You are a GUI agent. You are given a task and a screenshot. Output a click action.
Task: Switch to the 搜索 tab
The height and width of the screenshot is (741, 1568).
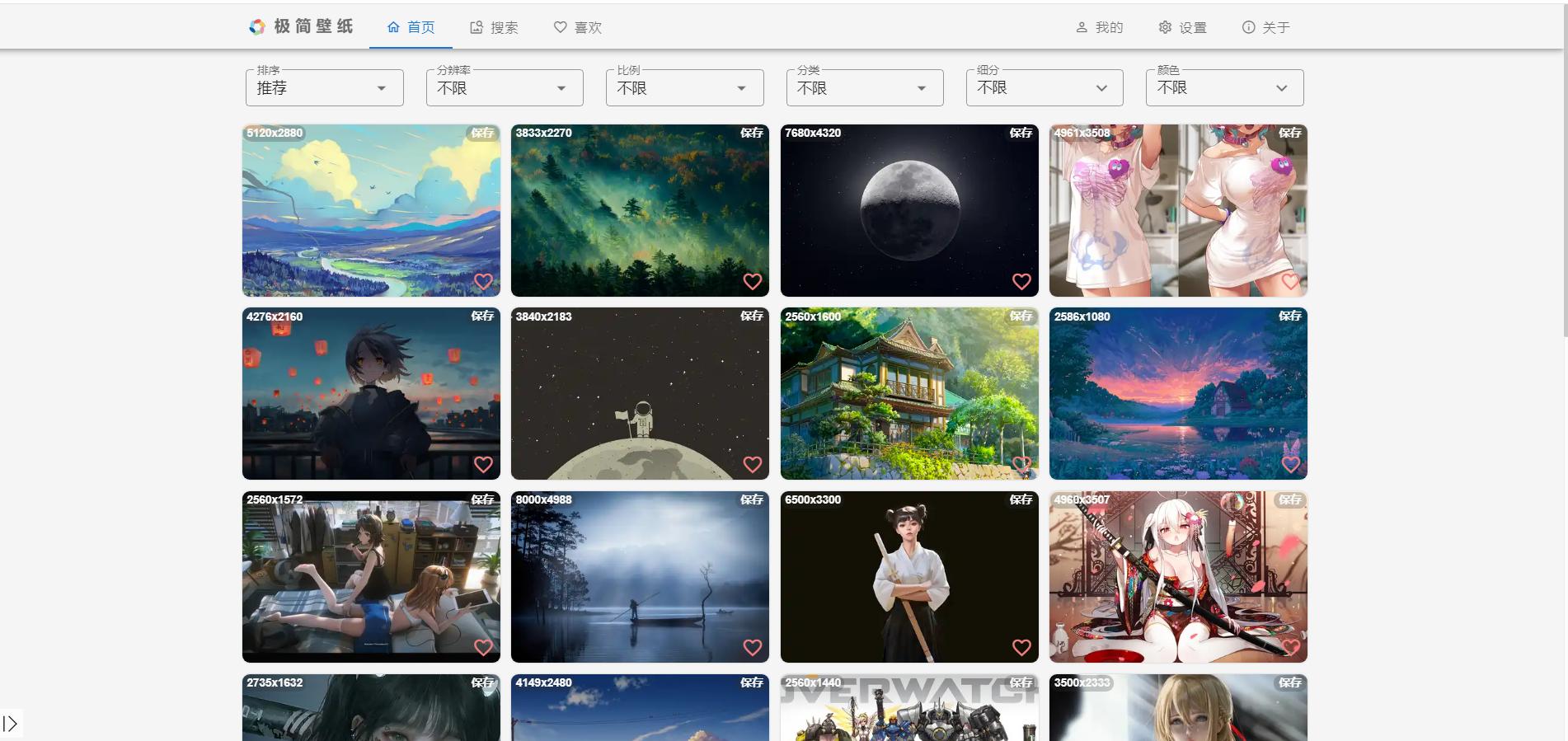(x=494, y=27)
